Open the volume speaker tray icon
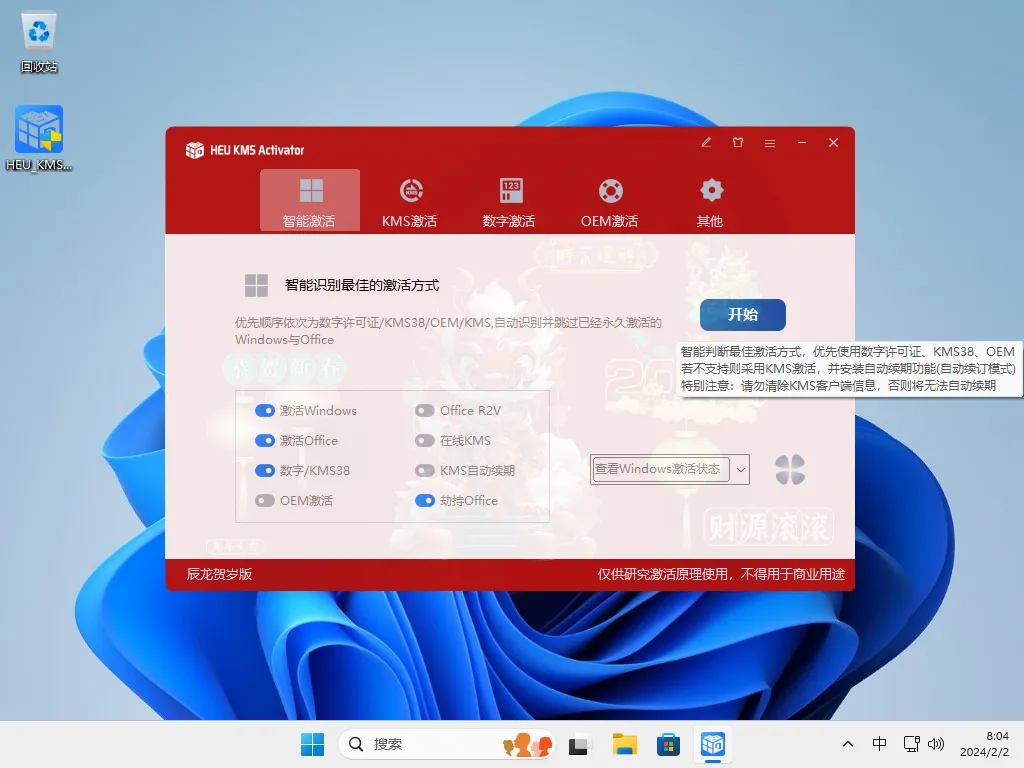1024x768 pixels. point(936,744)
